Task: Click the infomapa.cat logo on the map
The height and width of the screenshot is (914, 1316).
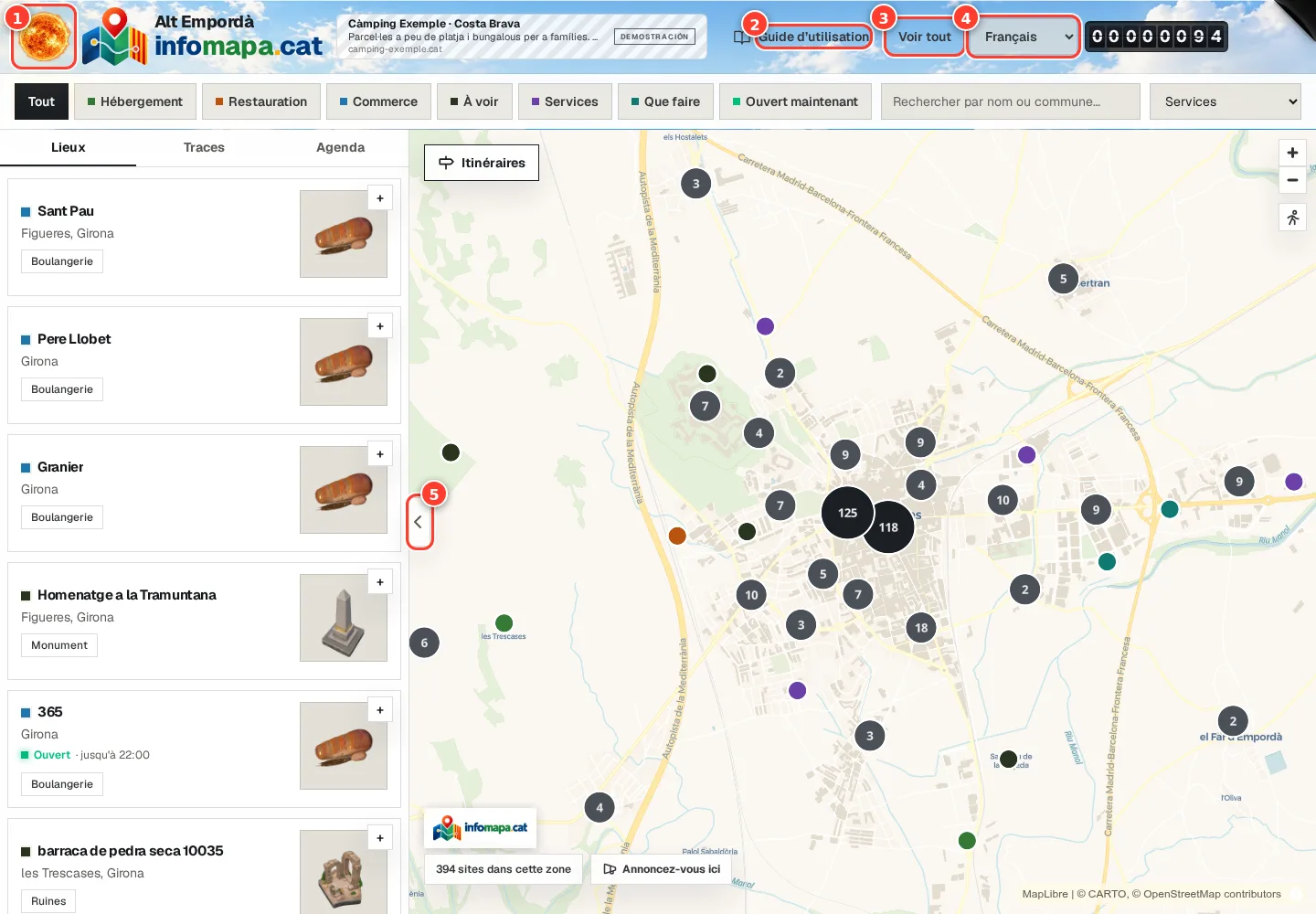Action: (481, 828)
